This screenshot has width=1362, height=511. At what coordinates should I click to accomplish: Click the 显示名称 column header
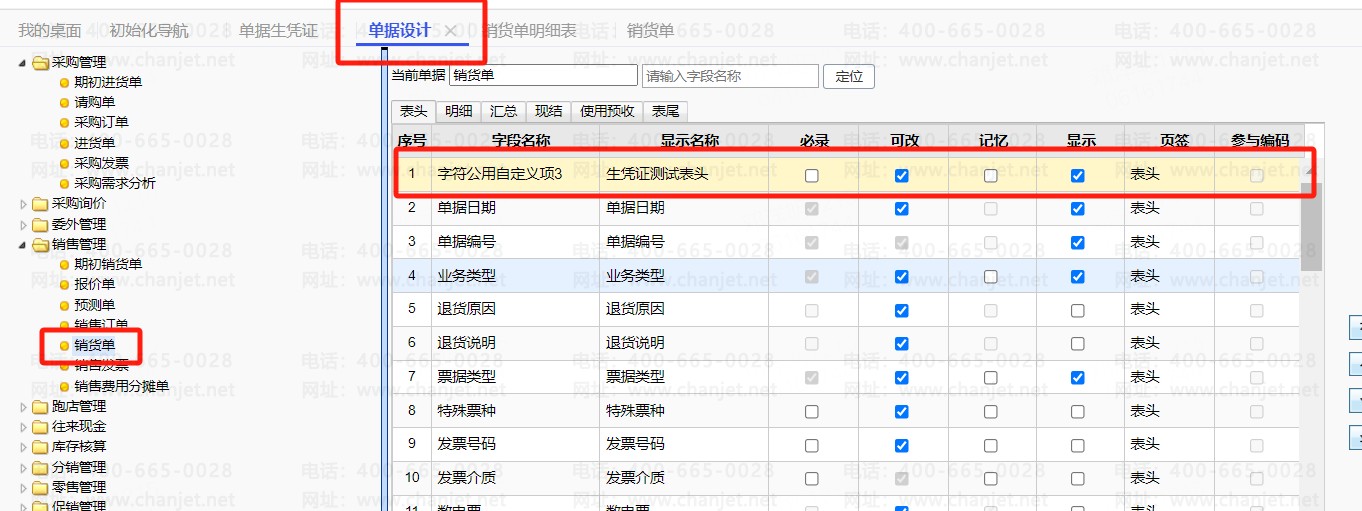690,141
